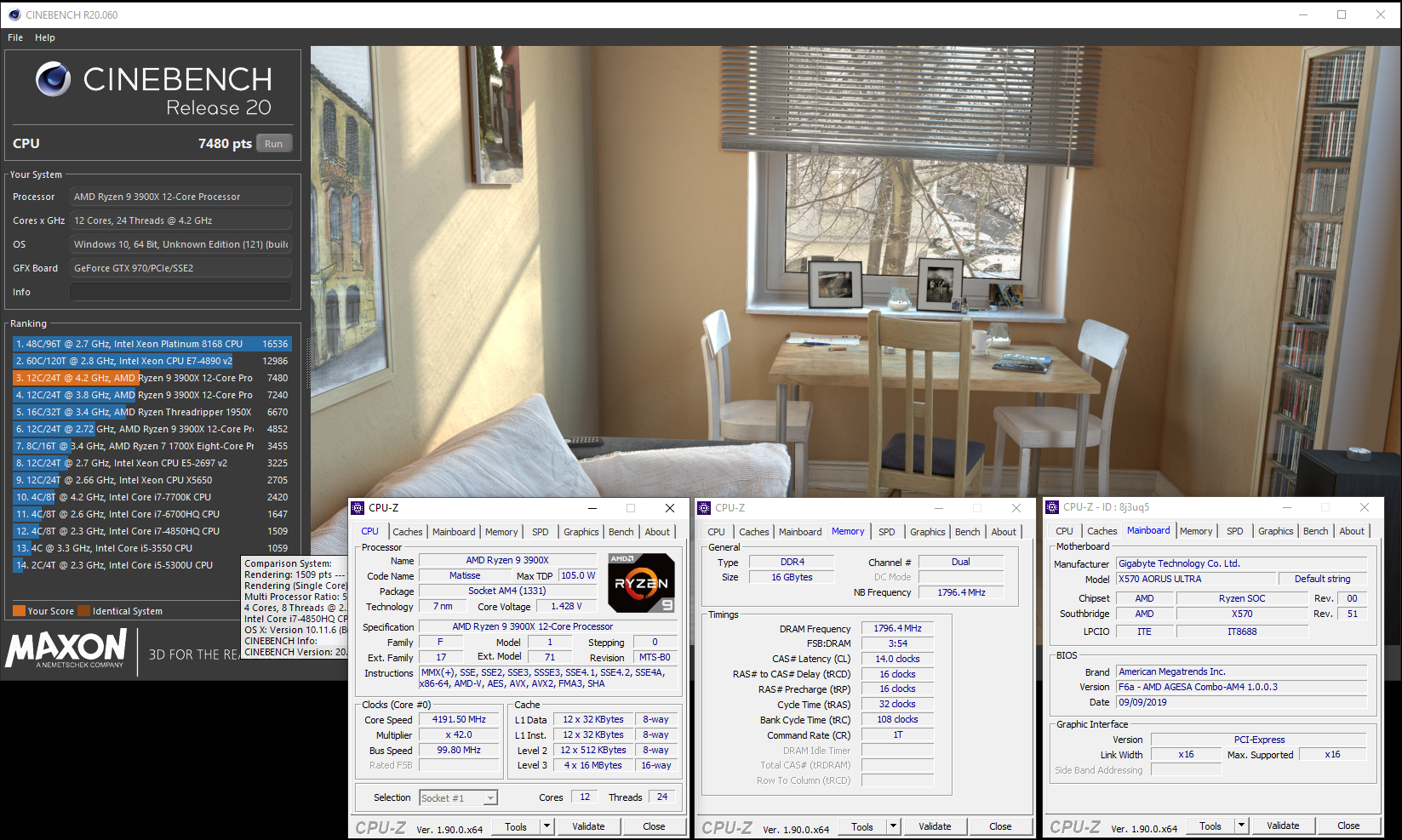The width and height of the screenshot is (1402, 840).
Task: Switch to Mainboard tab in first CPU-Z window
Action: (x=454, y=532)
